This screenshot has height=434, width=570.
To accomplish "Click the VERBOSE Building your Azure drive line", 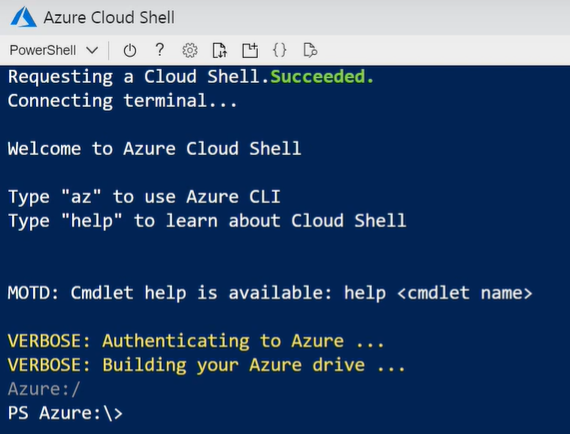I will [x=206, y=365].
